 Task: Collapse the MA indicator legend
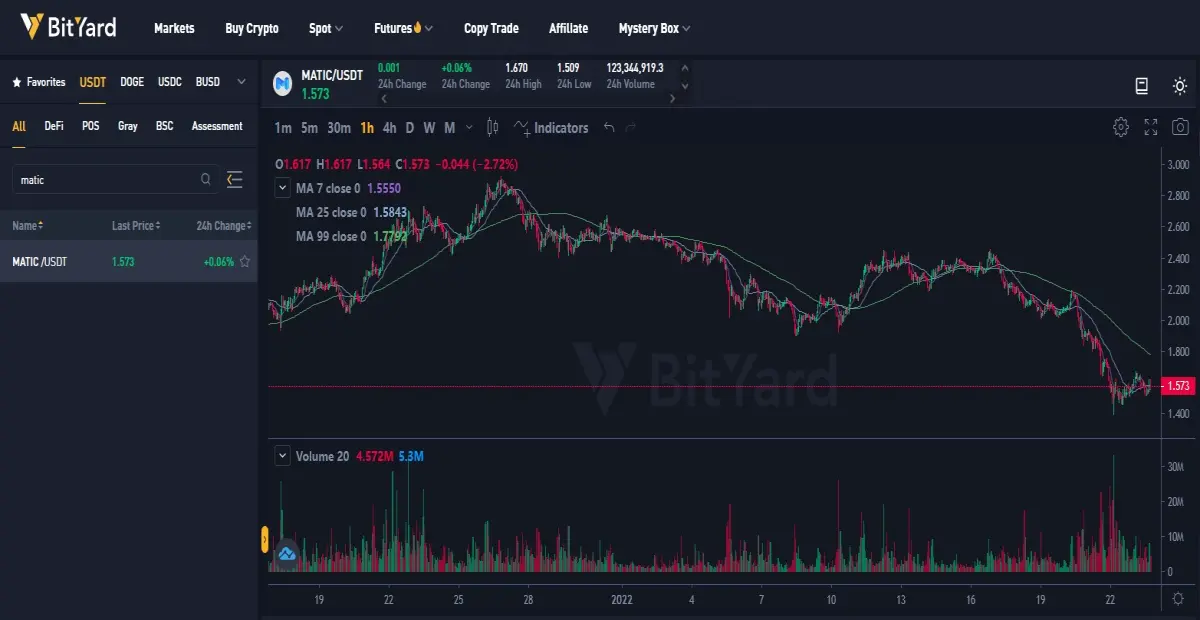coord(283,188)
